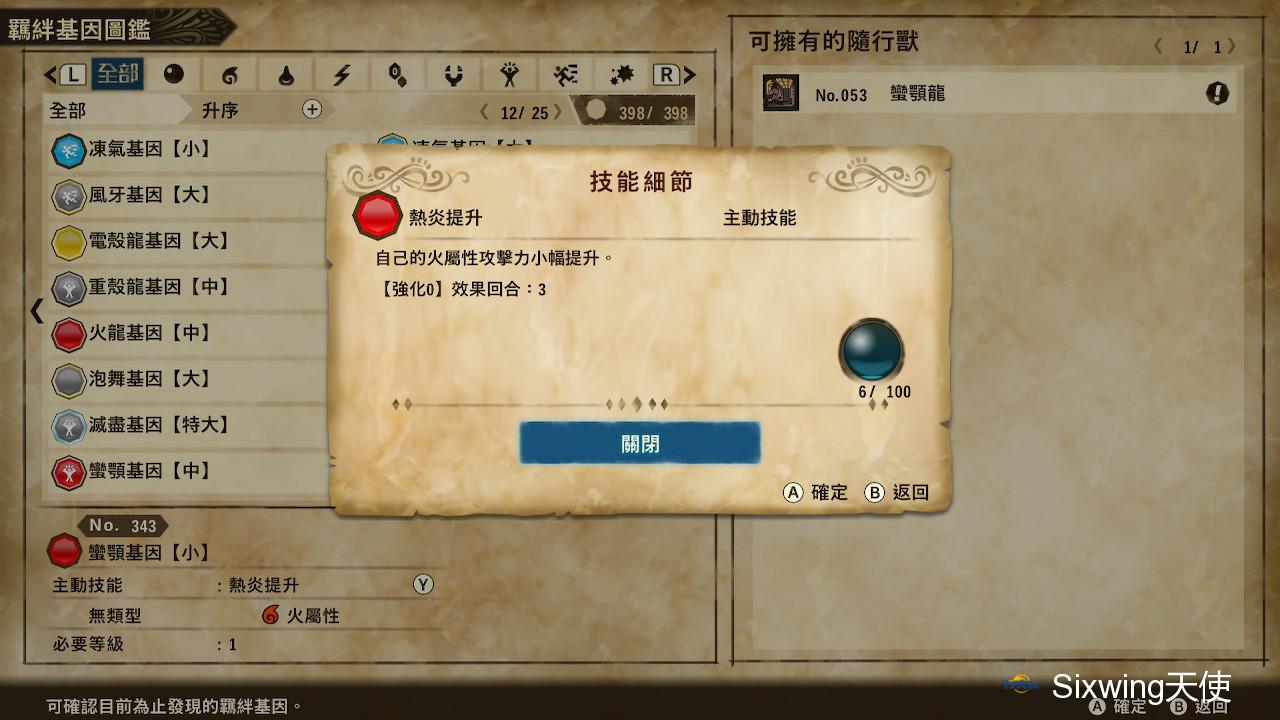Select No.053 蠻顎龍 monstie entry
This screenshot has width=1280, height=720.
(998, 94)
